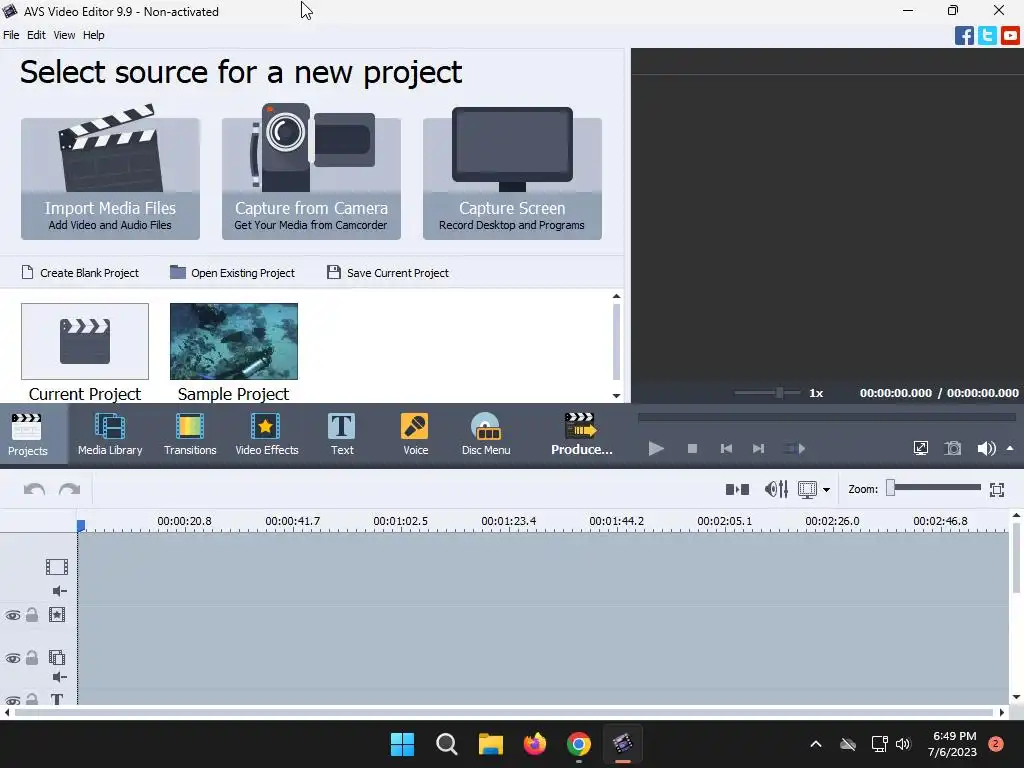1024x768 pixels.
Task: Click the zoom to fit timeline icon
Action: [997, 490]
